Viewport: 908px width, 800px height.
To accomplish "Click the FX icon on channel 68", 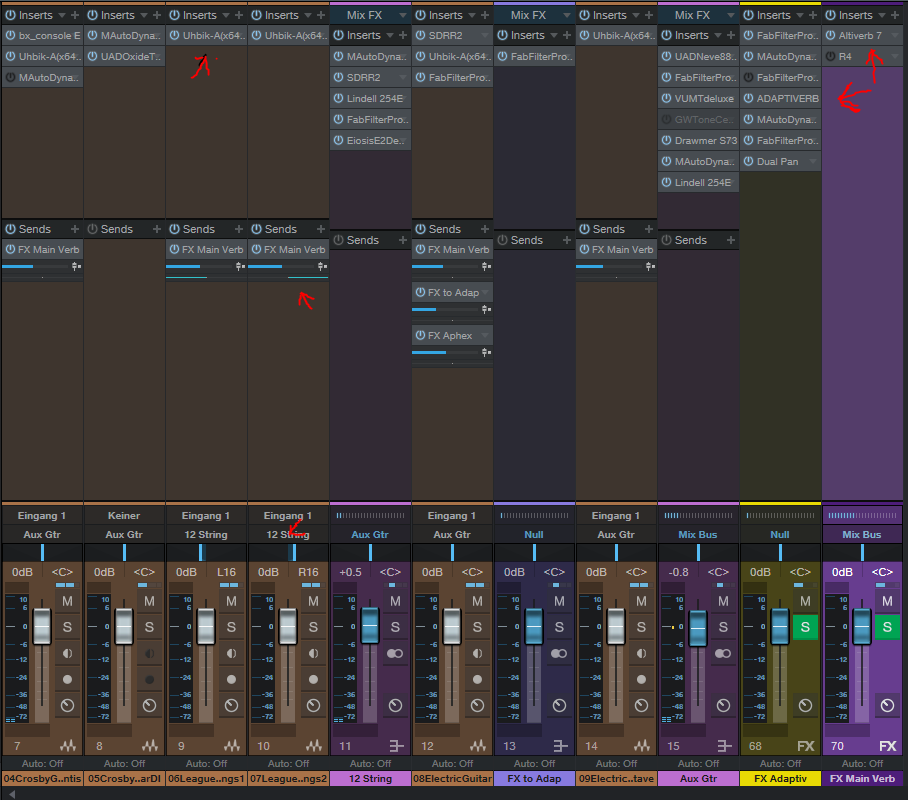I will tap(806, 746).
